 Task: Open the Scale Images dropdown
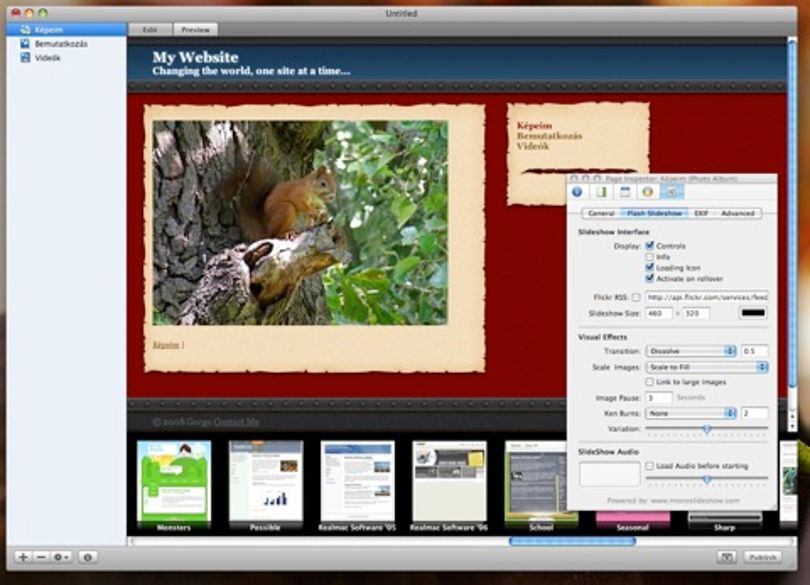(707, 367)
